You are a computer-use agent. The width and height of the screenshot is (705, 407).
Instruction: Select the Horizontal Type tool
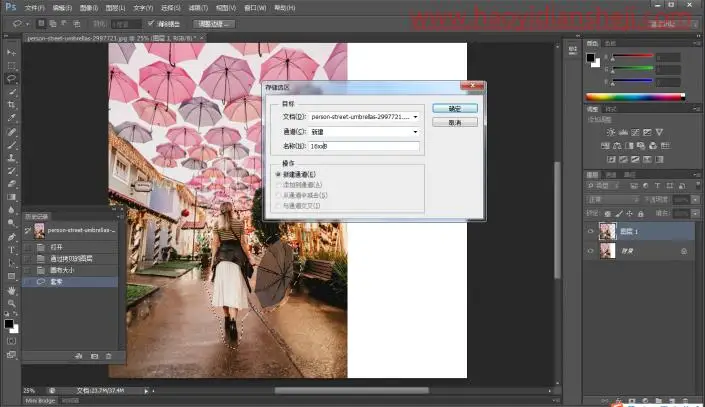(x=11, y=250)
